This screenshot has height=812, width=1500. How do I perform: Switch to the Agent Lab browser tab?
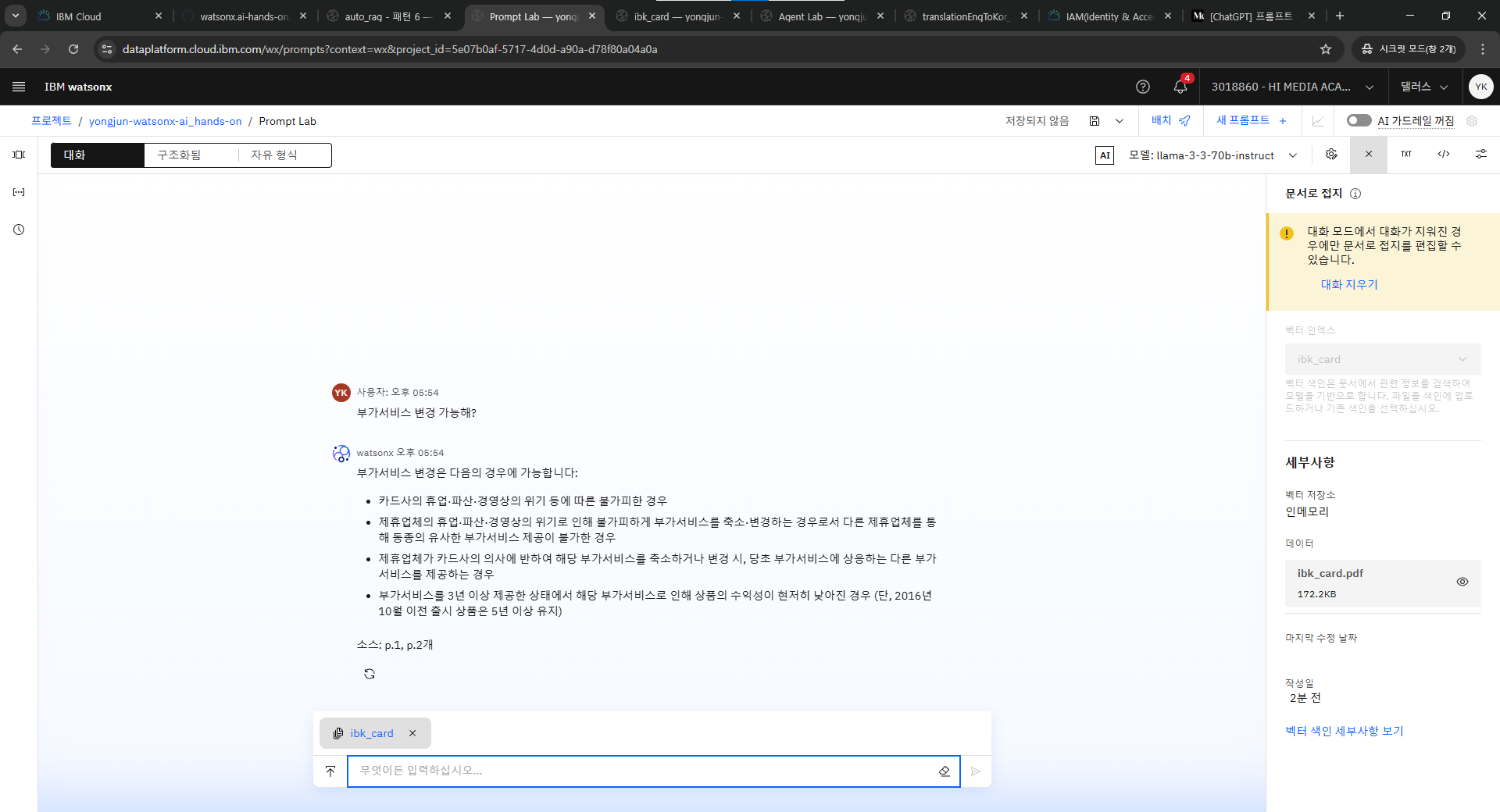(822, 16)
